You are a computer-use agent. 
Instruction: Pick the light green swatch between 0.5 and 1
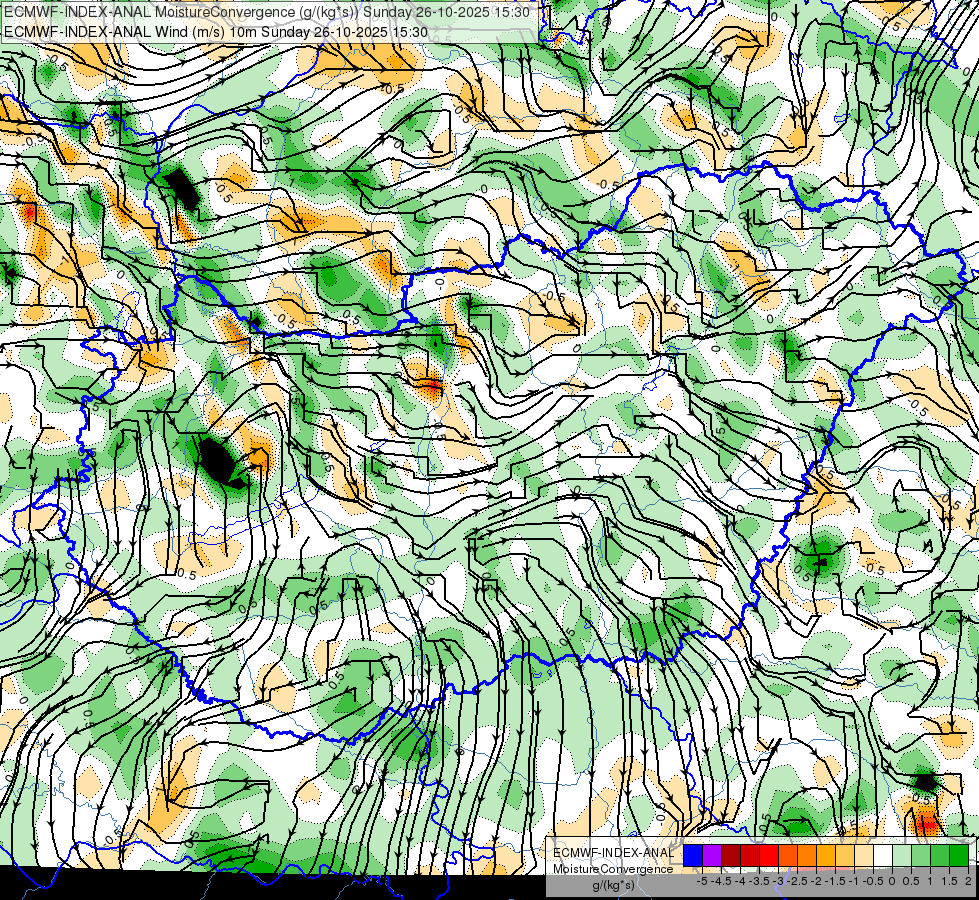pyautogui.click(x=921, y=856)
